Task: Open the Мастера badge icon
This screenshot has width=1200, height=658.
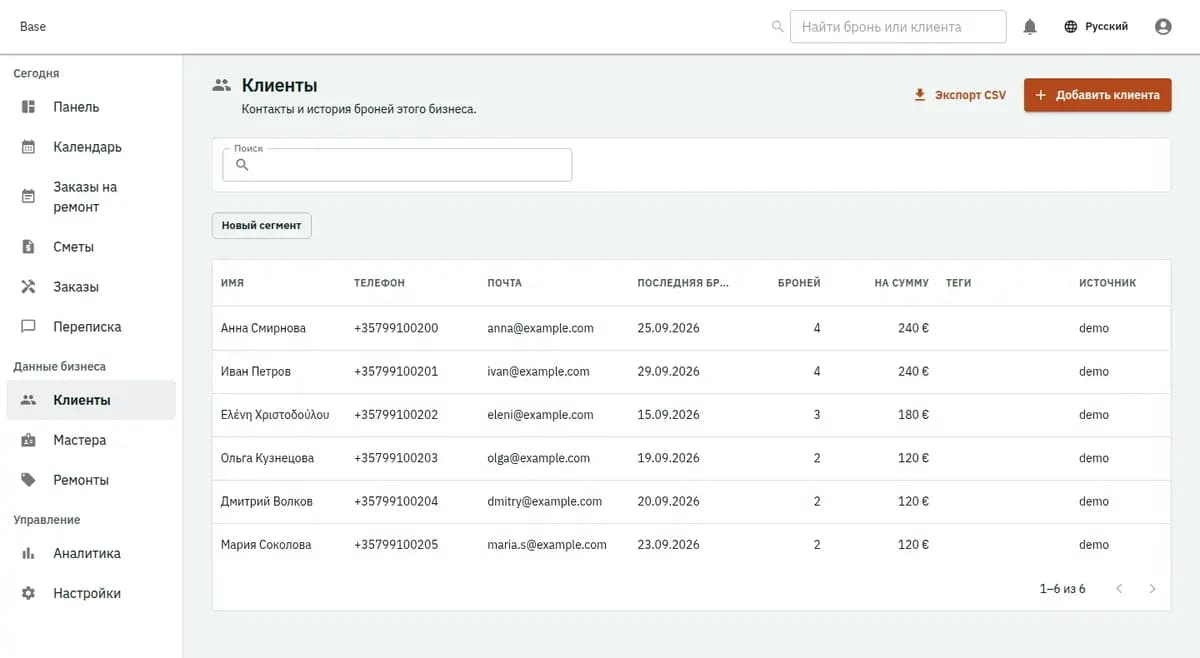Action: pyautogui.click(x=28, y=440)
